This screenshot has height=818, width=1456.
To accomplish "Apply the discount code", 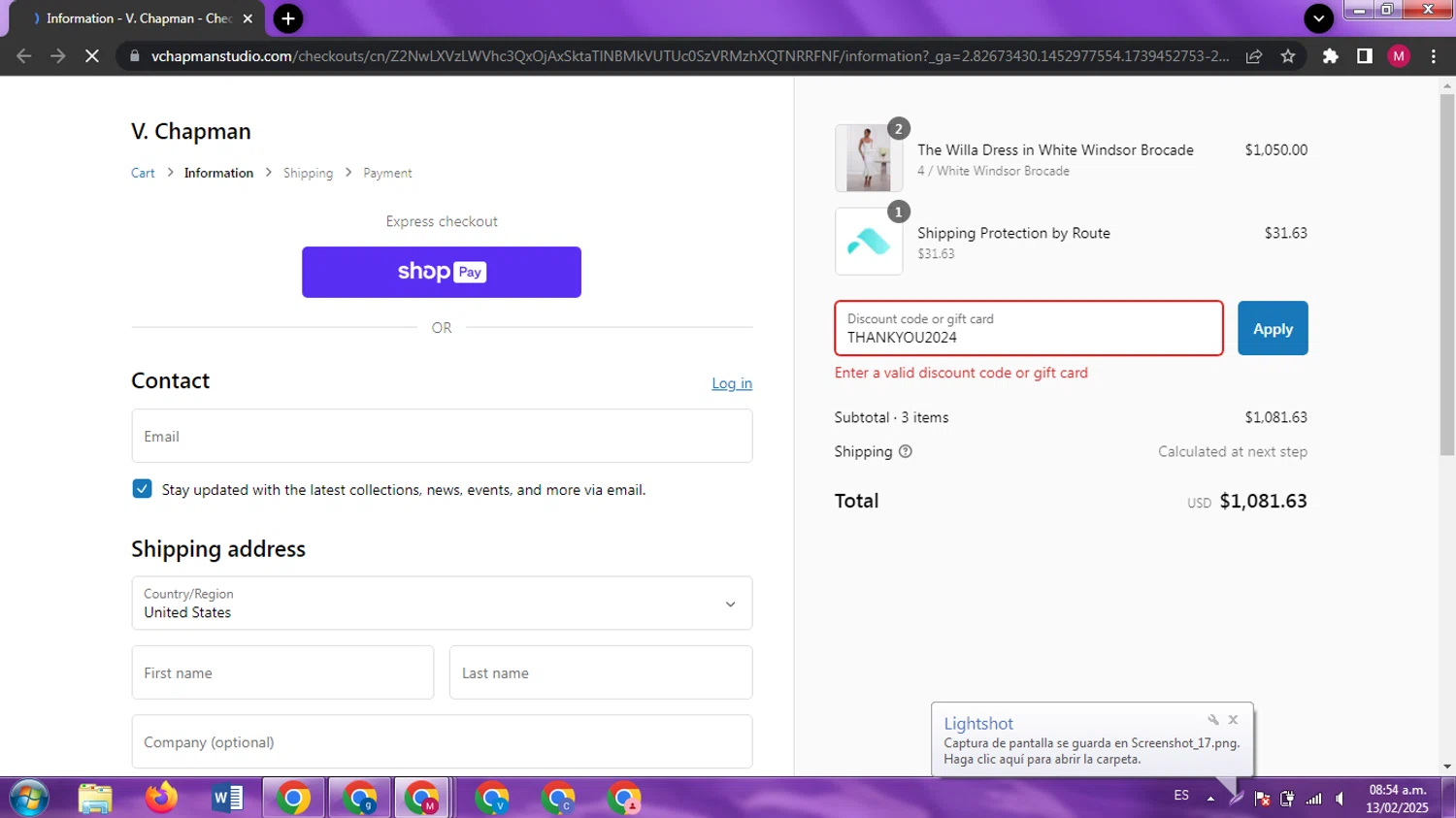I will click(1272, 329).
